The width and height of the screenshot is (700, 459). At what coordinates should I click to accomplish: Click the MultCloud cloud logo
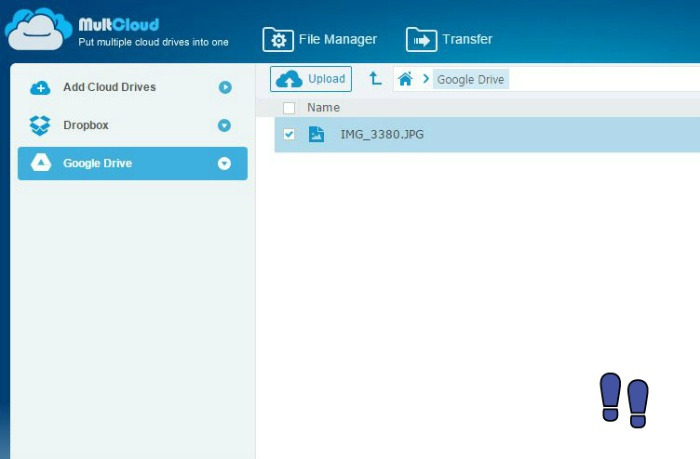click(x=38, y=30)
